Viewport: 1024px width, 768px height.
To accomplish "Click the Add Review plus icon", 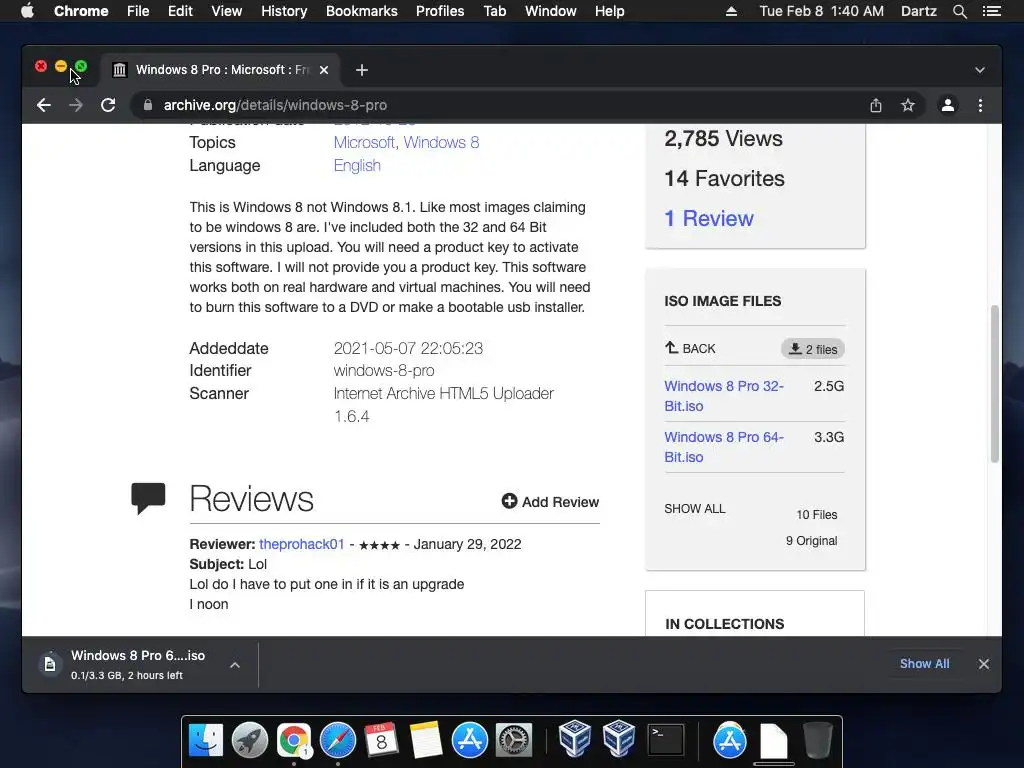I will tap(509, 501).
